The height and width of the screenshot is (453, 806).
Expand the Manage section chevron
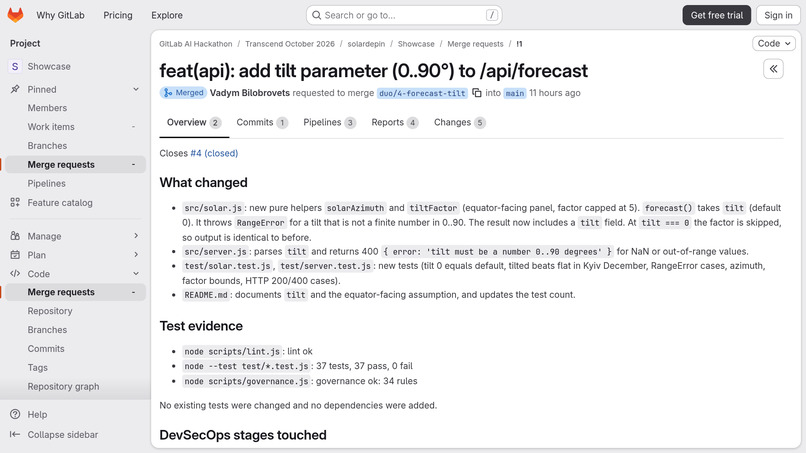(x=136, y=235)
